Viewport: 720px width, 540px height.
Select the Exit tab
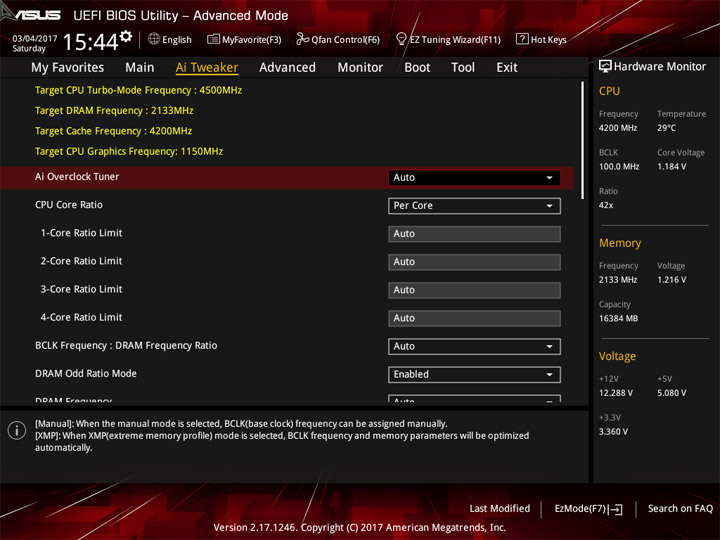pos(507,68)
